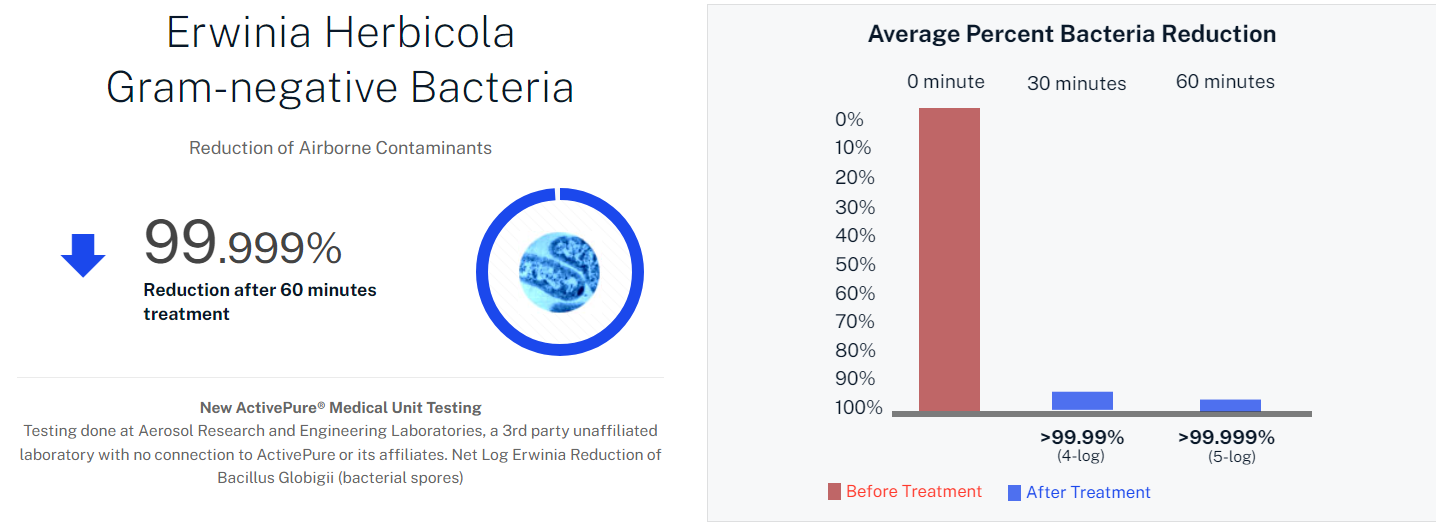Click the After Treatment legend label
The width and height of the screenshot is (1436, 523).
(x=1088, y=492)
